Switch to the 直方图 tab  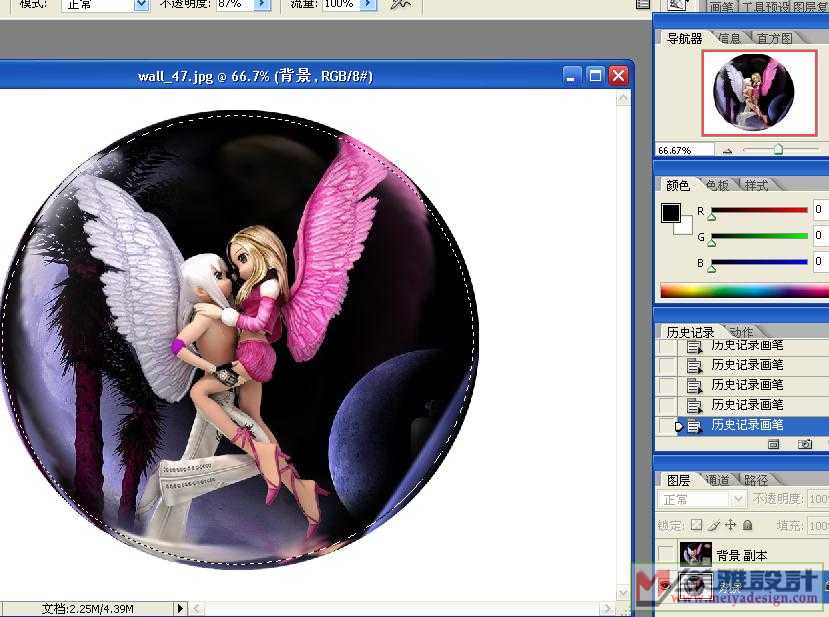coord(774,39)
